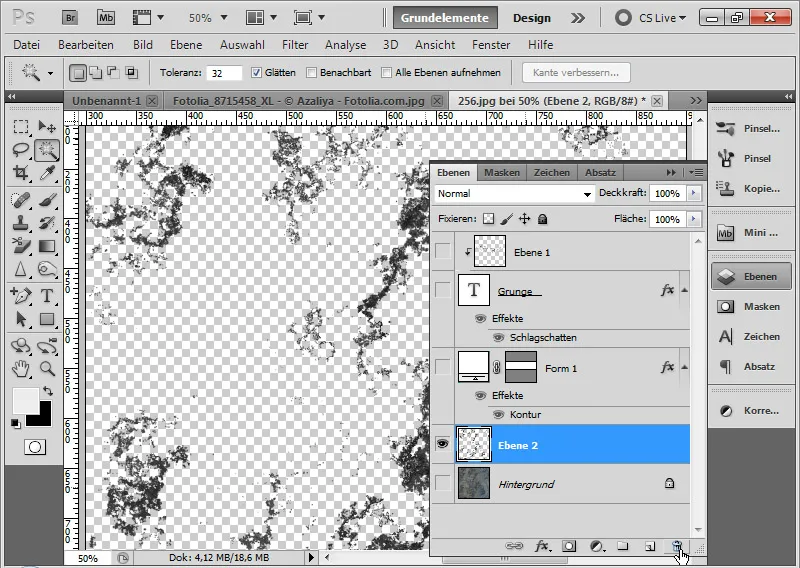The height and width of the screenshot is (568, 800).
Task: Select the Eyedropper tool
Action: click(x=47, y=173)
